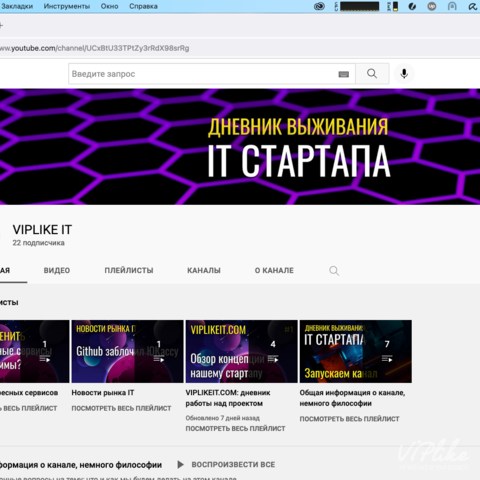Click the channel search magnifier icon
Image resolution: width=480 pixels, height=480 pixels.
pyautogui.click(x=334, y=271)
